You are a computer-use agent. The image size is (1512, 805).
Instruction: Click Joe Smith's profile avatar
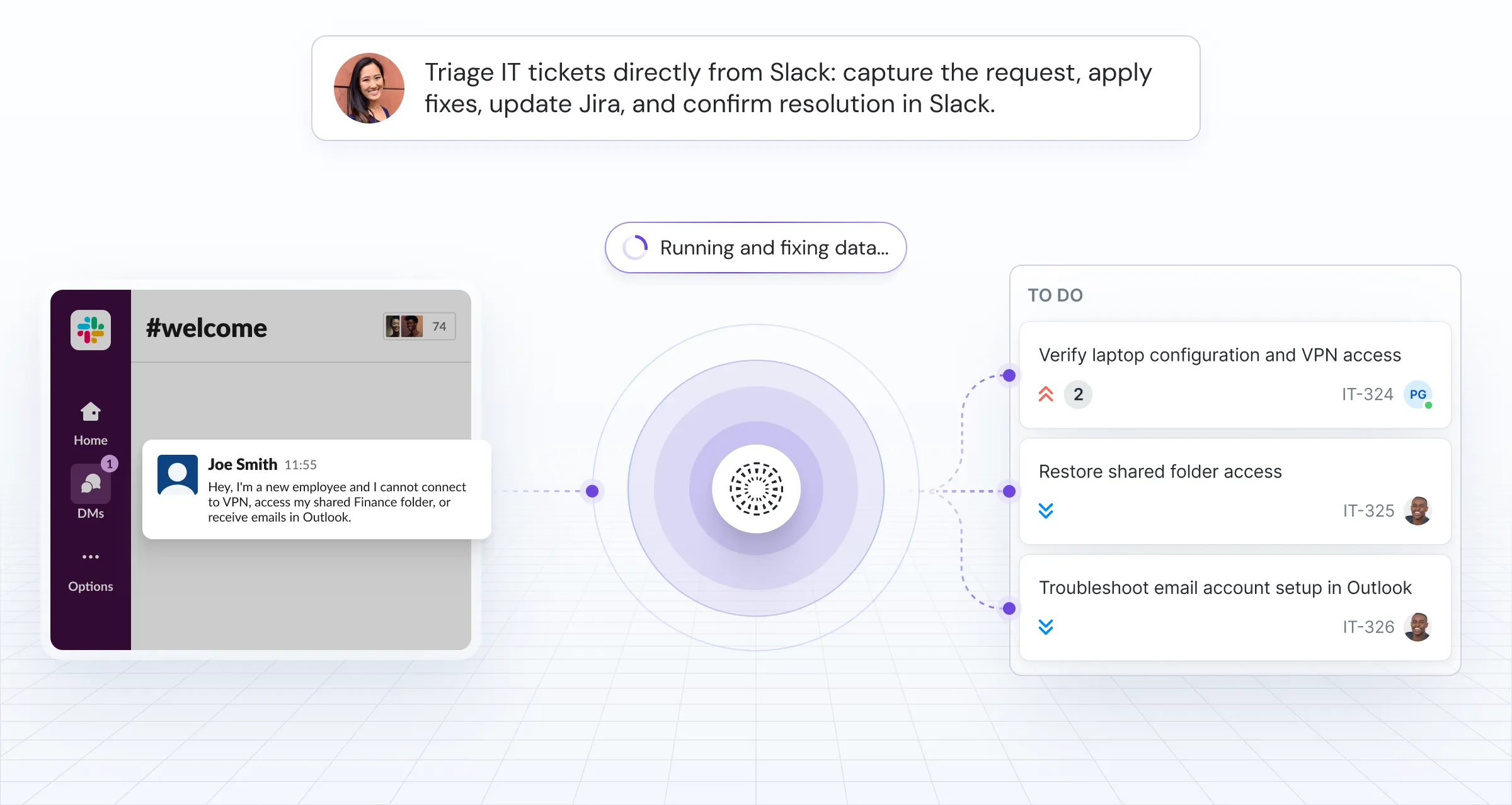(x=178, y=475)
